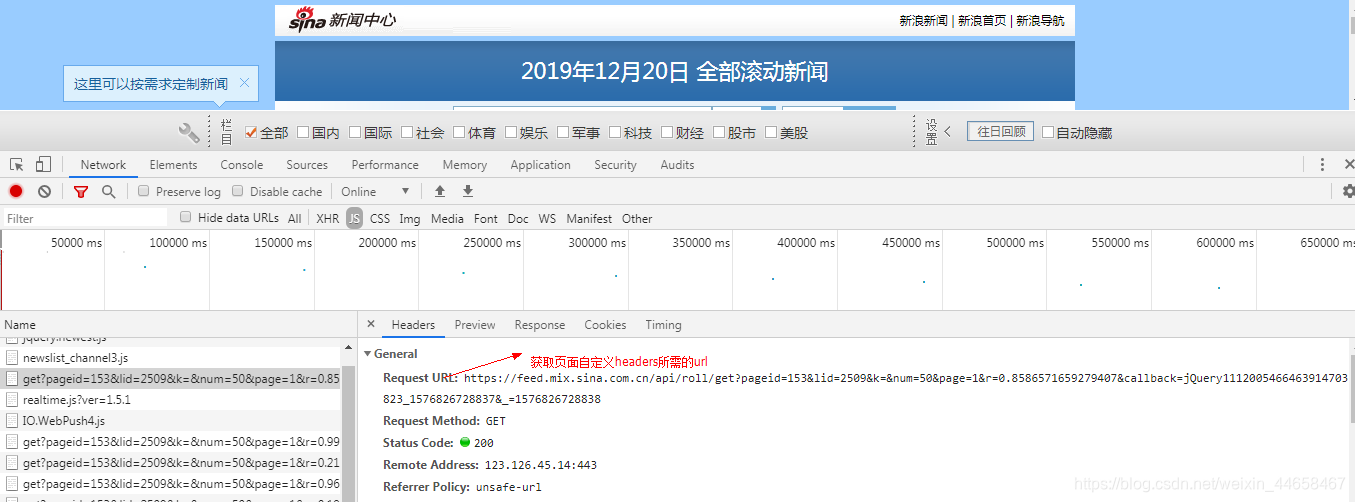Select the newslist_channel3.js request
The width and height of the screenshot is (1355, 502).
(171, 357)
